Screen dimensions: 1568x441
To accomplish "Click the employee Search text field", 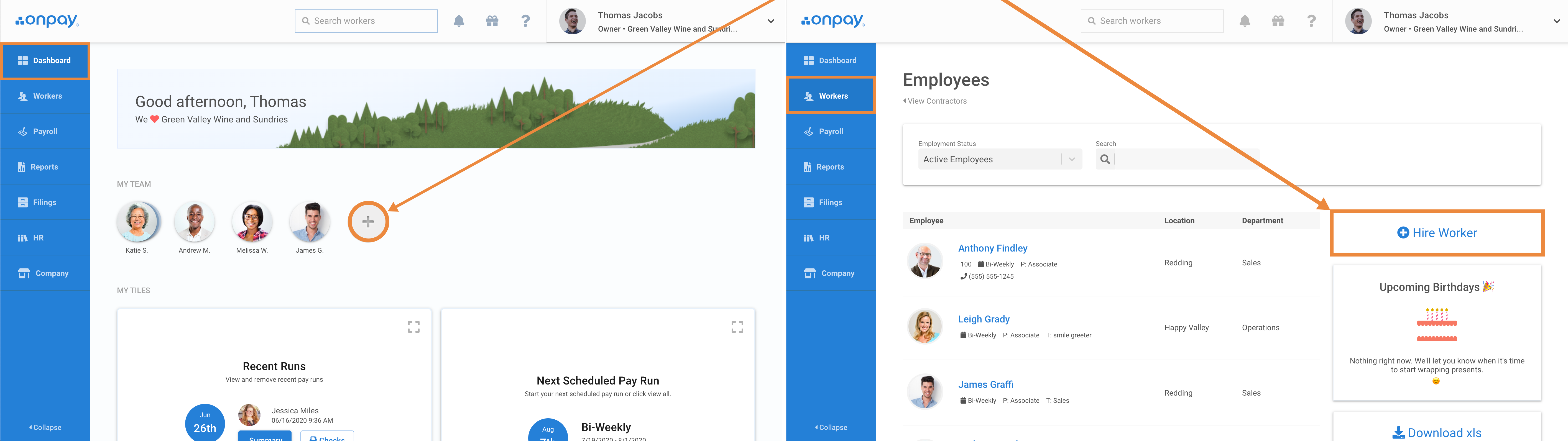I will click(x=1186, y=159).
